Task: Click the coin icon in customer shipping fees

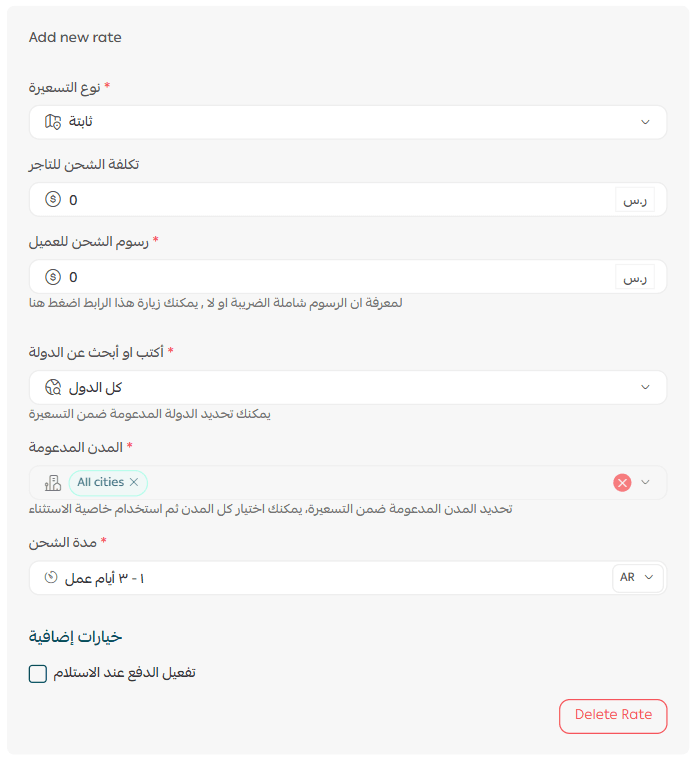Action: click(x=53, y=277)
